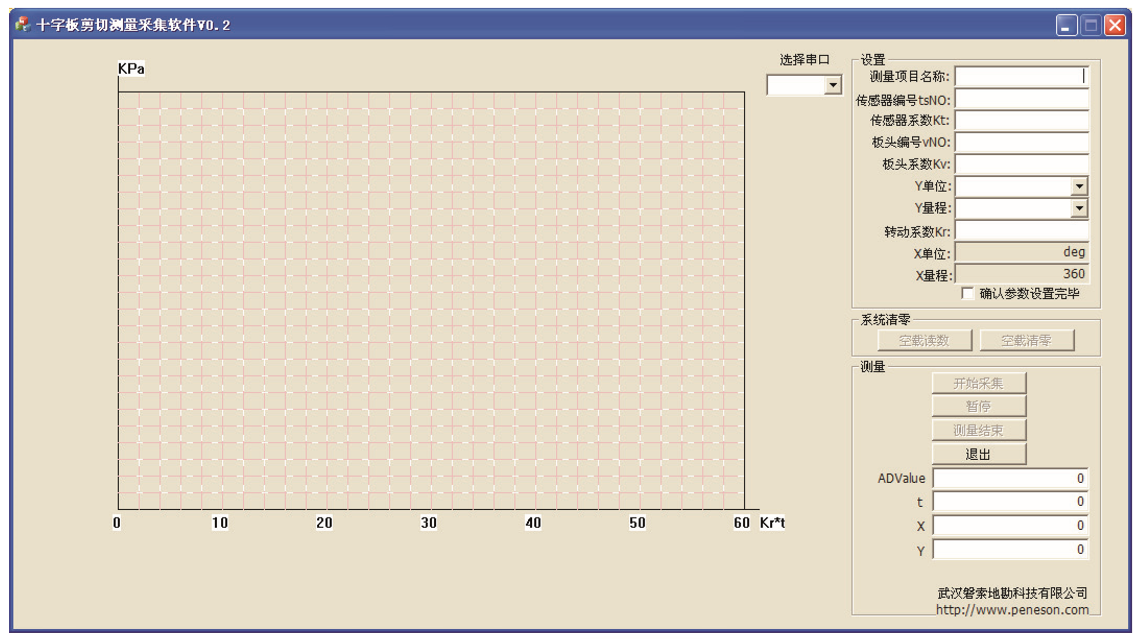This screenshot has height=639, width=1139.
Task: Focus the 传感器编号tsNO text field
Action: 1020,99
